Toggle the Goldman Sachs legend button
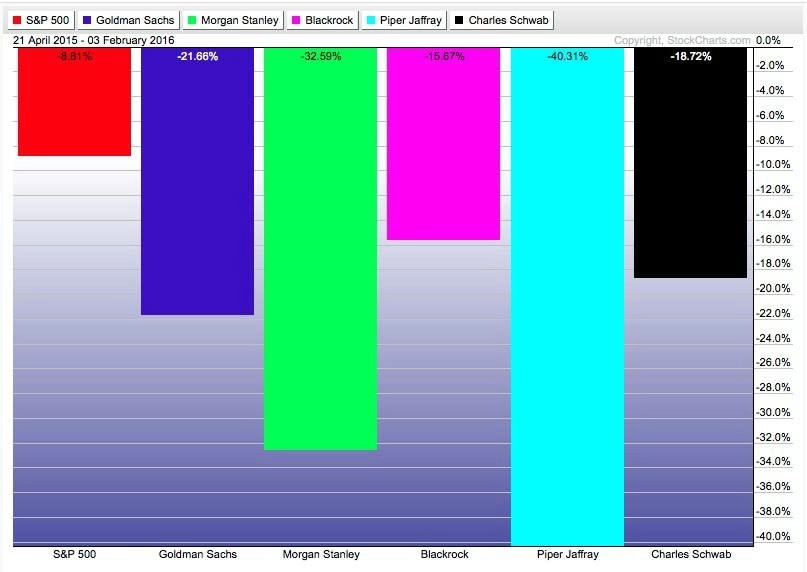 coord(129,20)
